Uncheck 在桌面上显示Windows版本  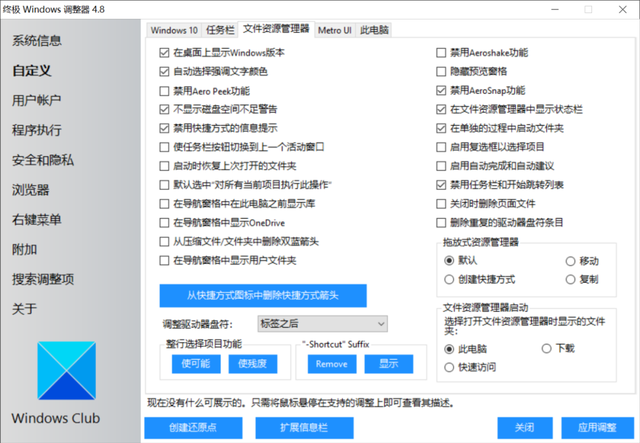coord(164,53)
